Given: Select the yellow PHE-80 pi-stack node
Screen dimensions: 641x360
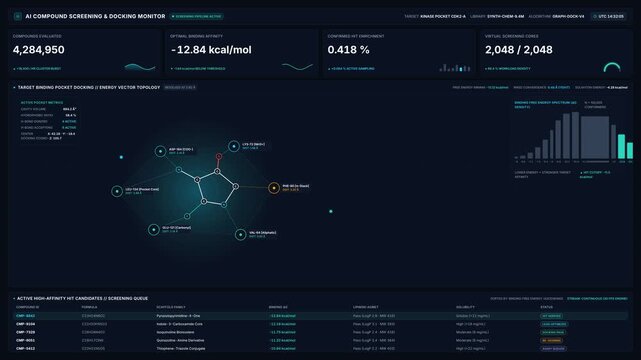Looking at the screenshot, I should click(274, 188).
